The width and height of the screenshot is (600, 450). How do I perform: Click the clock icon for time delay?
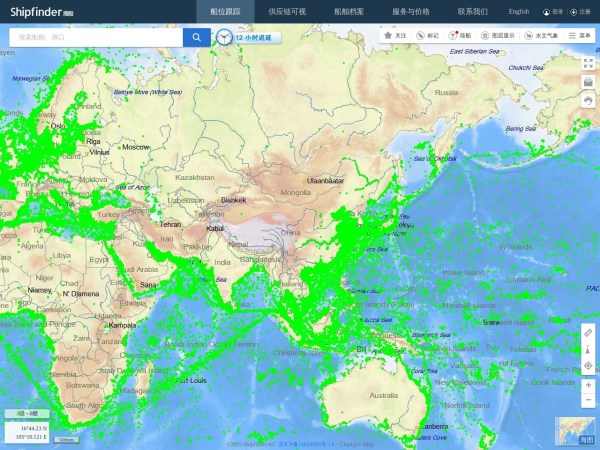(224, 37)
